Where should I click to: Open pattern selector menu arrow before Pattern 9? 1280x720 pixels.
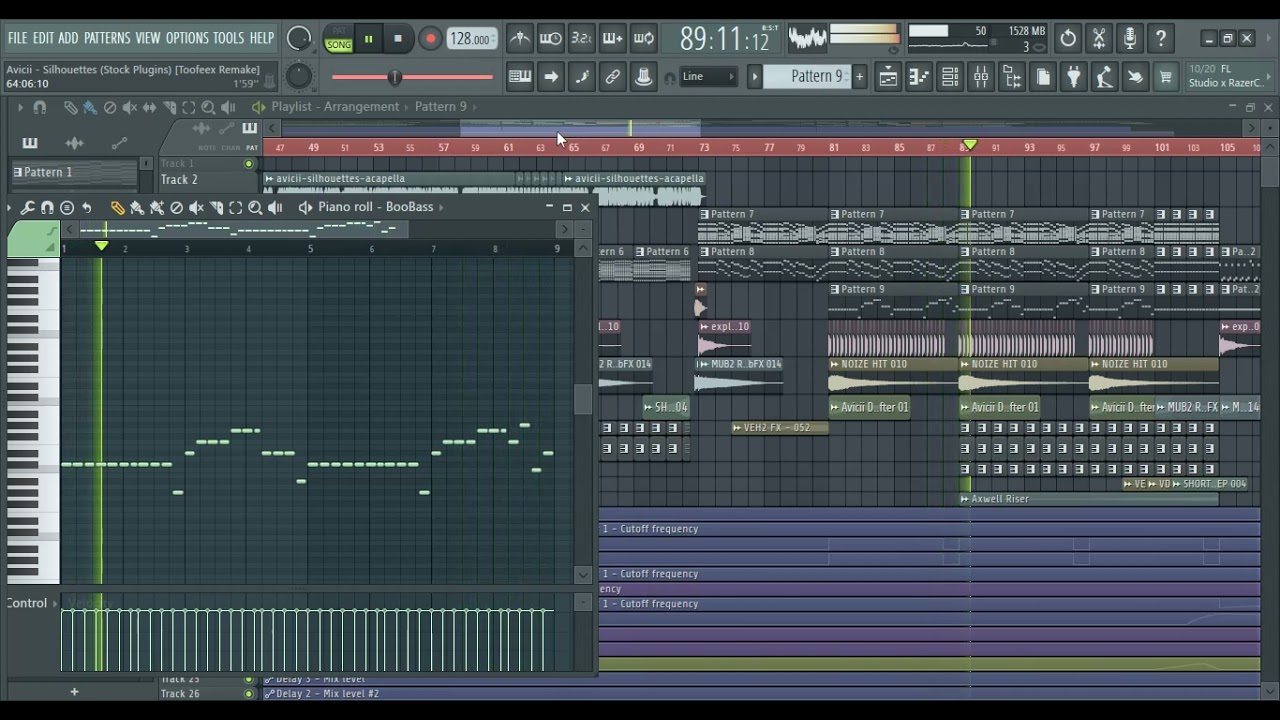click(x=755, y=76)
